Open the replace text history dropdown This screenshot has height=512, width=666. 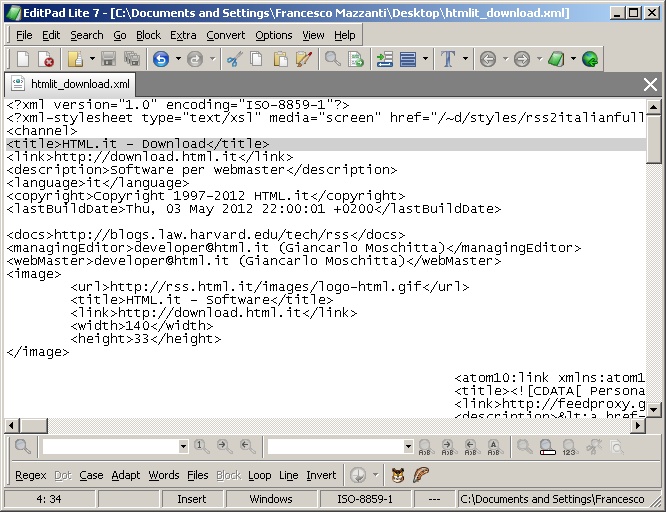[408, 447]
